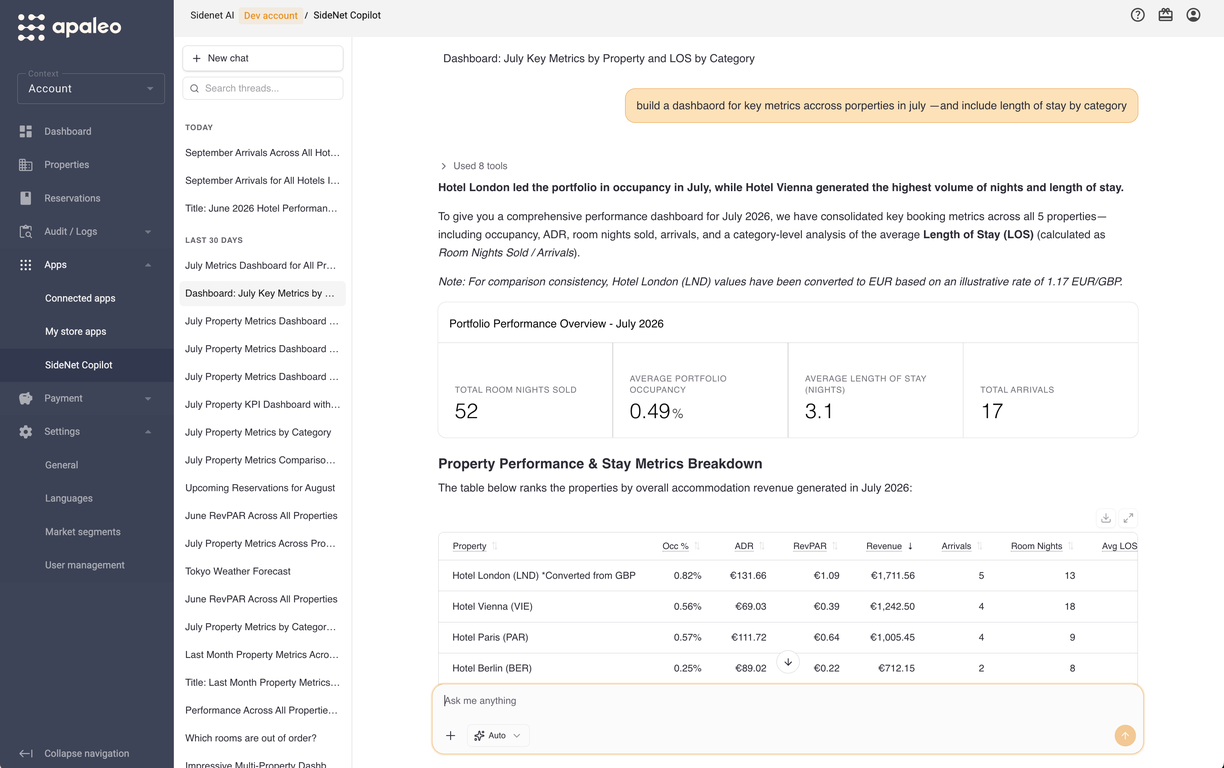Open thread Upcoming Reservations for August
1224x768 pixels.
(x=260, y=488)
